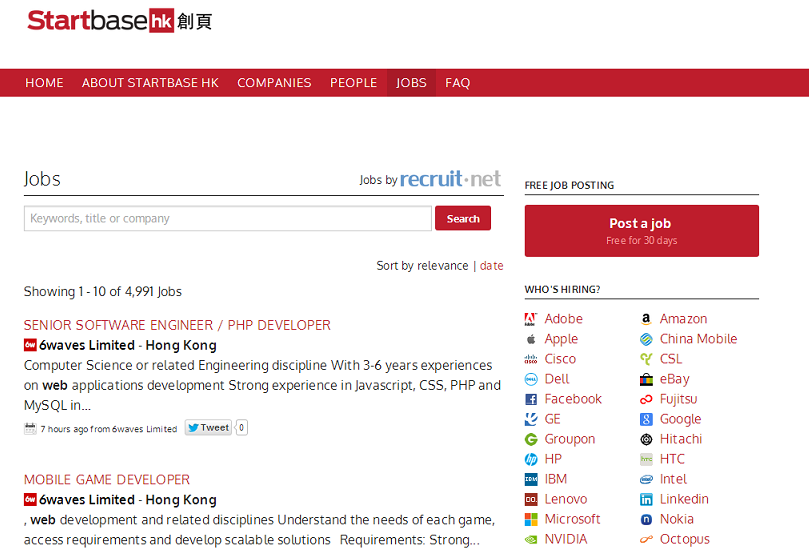Open the Mobile Game Developer listing

(107, 480)
